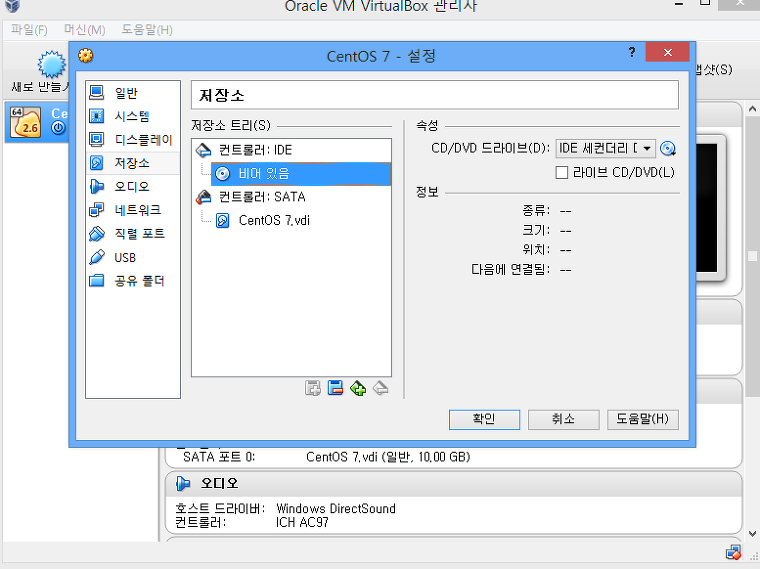
Task: Click the 새로 만들기 toolbar icon in manager
Action: pyautogui.click(x=51, y=64)
